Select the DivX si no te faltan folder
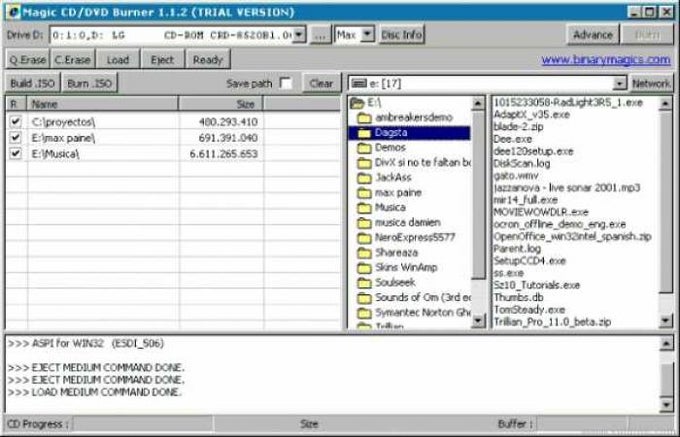Screen dimensions: 680x437 click(x=423, y=163)
